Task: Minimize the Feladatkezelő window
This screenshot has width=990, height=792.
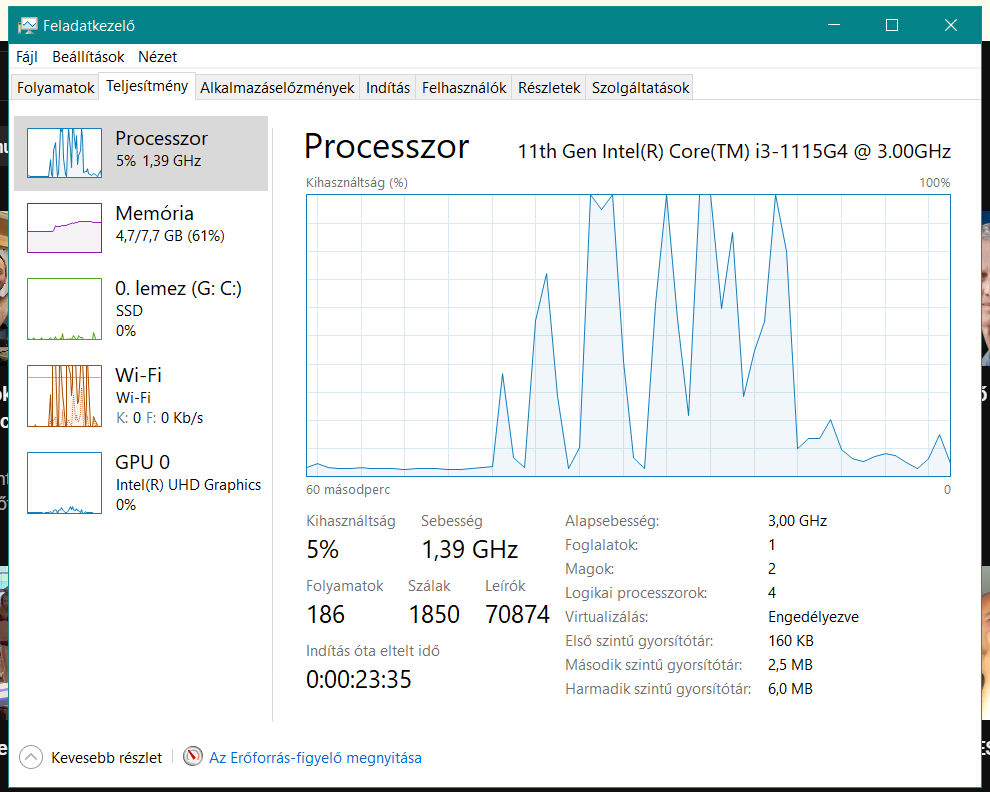Action: (x=834, y=25)
